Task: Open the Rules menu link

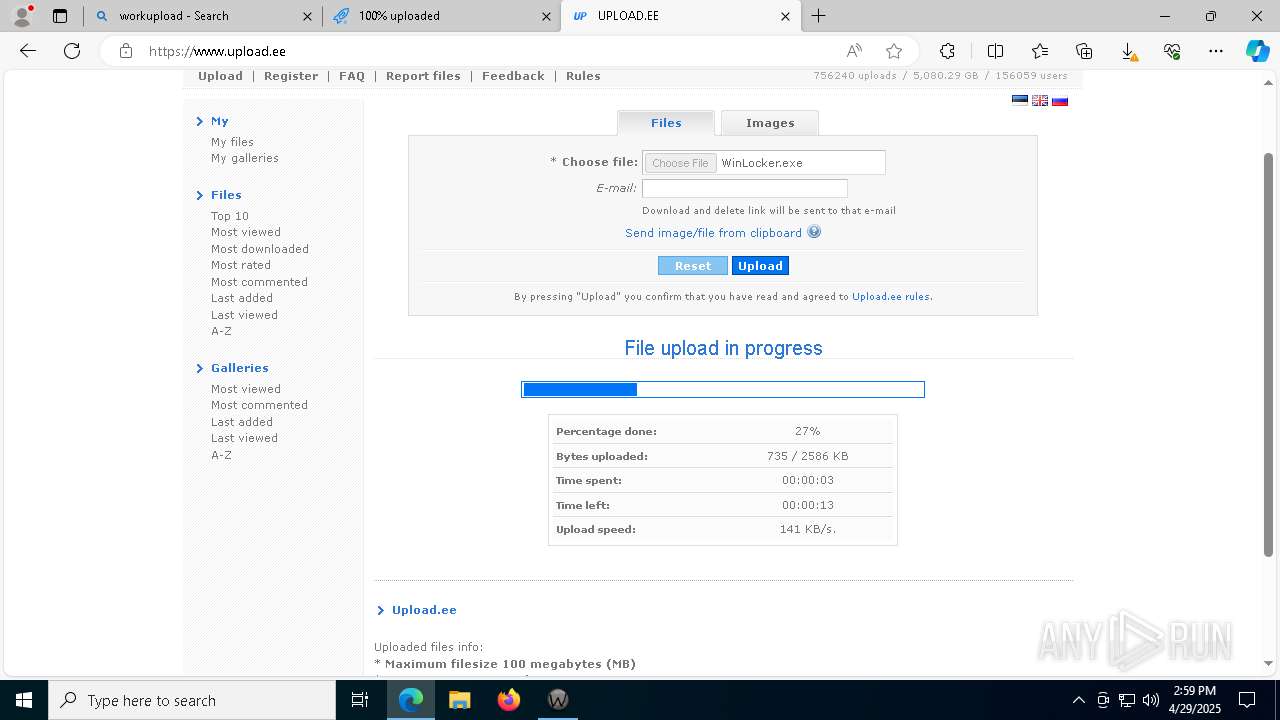Action: click(x=583, y=76)
